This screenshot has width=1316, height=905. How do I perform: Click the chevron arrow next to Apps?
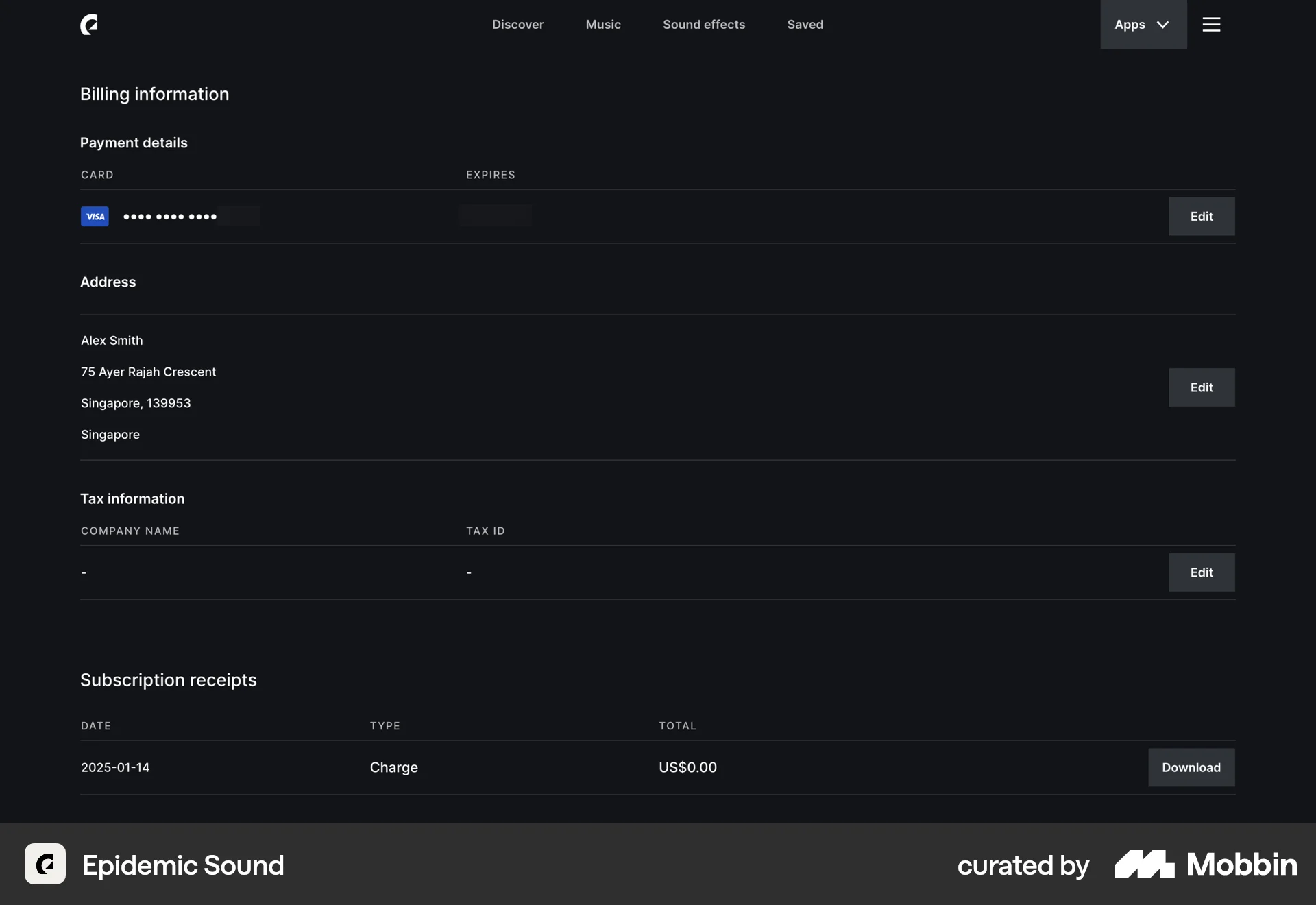click(1163, 25)
